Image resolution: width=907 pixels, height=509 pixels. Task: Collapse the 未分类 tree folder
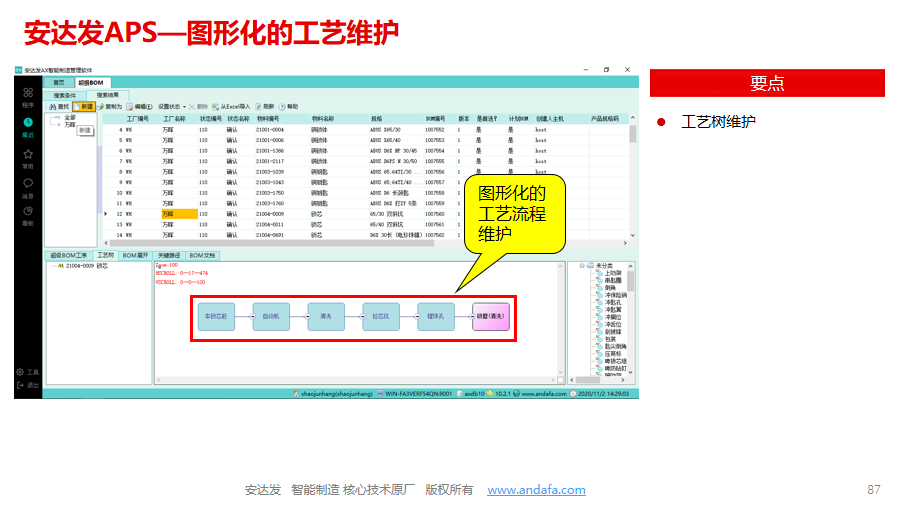(582, 266)
